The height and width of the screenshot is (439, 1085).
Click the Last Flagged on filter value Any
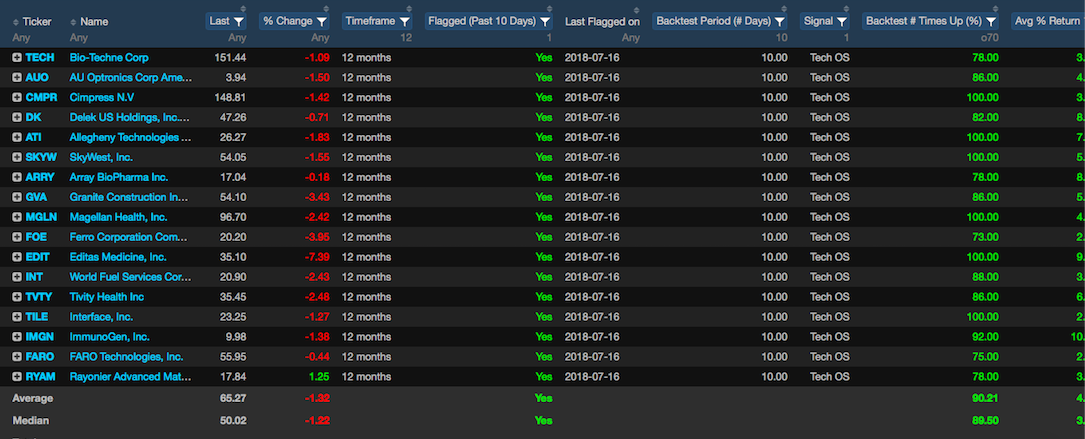[631, 38]
